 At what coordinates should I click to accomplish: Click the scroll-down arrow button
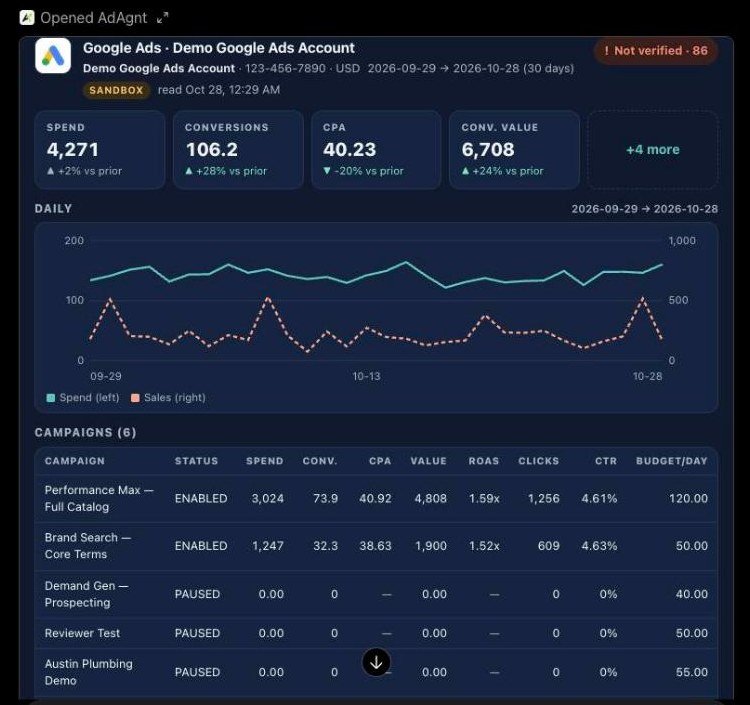(x=376, y=662)
